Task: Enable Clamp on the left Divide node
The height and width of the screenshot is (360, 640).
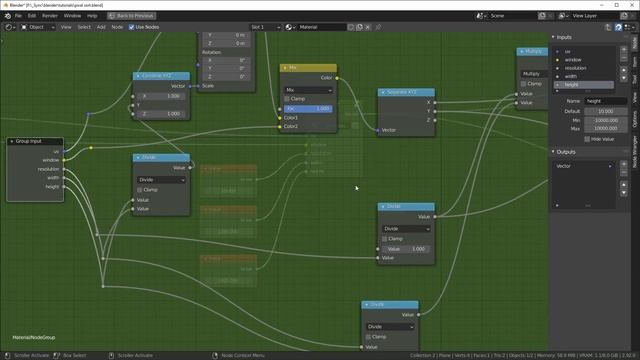Action: 140,190
